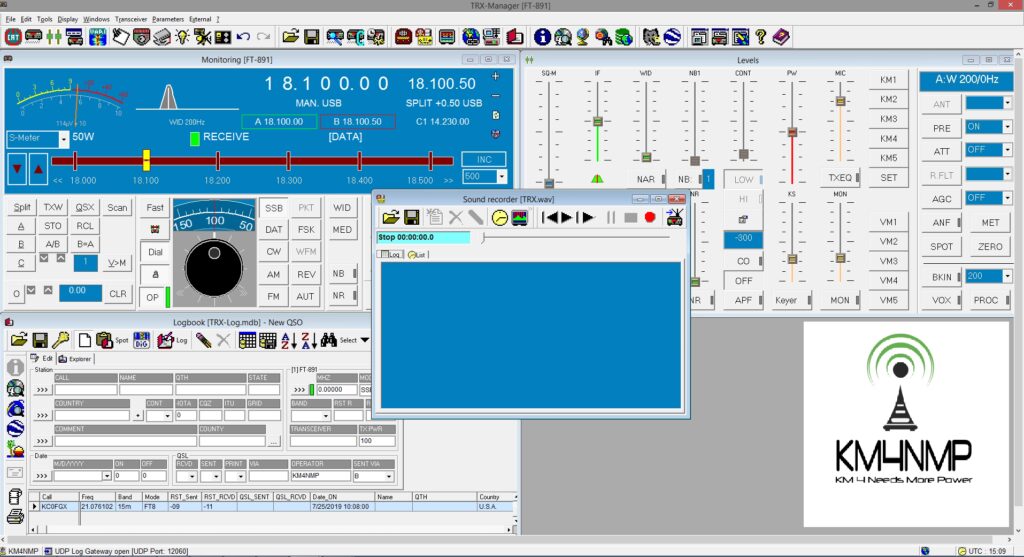Switch to the Explorer tab in Logbook

tap(75, 358)
